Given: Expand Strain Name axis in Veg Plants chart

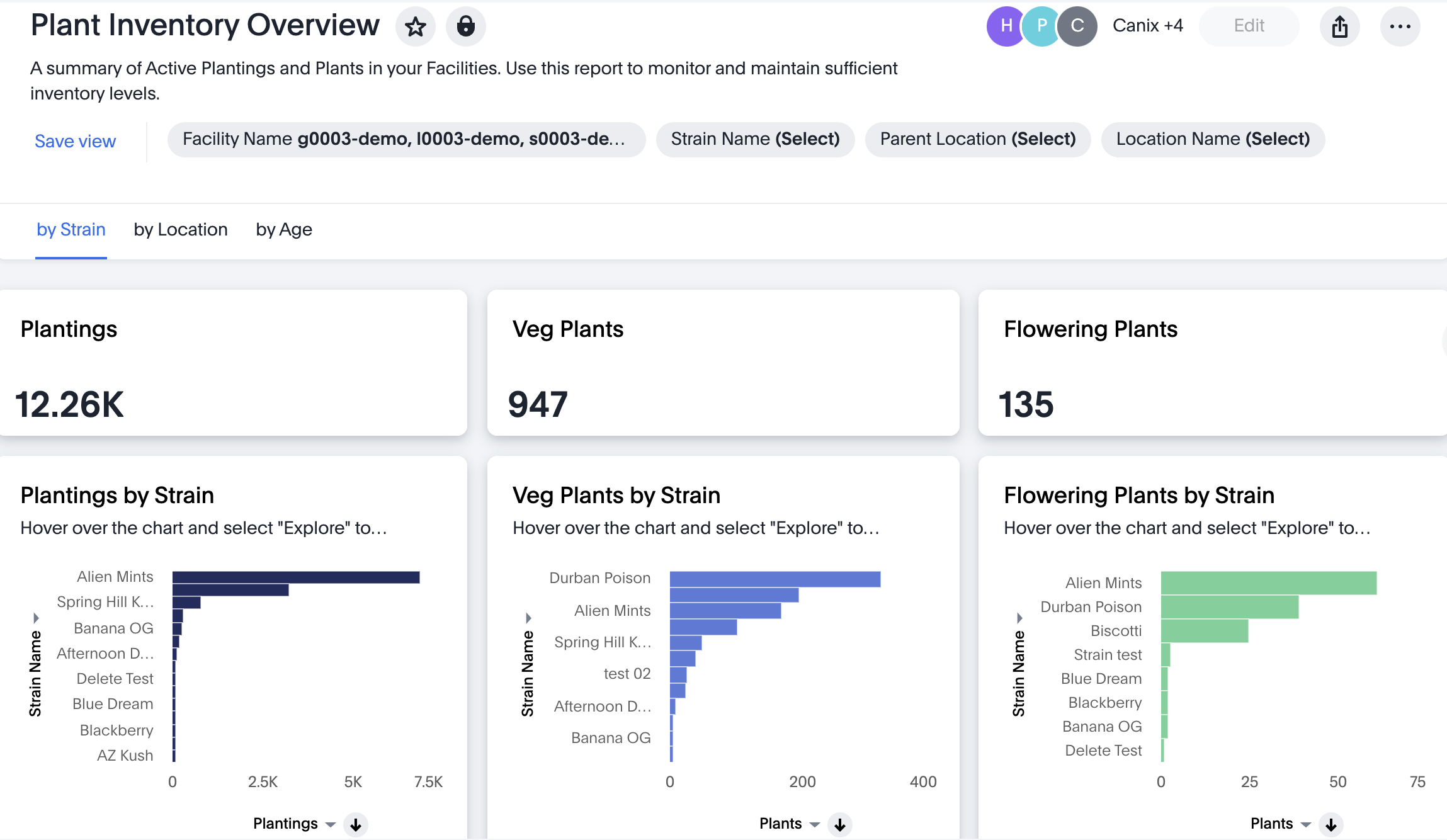Looking at the screenshot, I should [528, 618].
